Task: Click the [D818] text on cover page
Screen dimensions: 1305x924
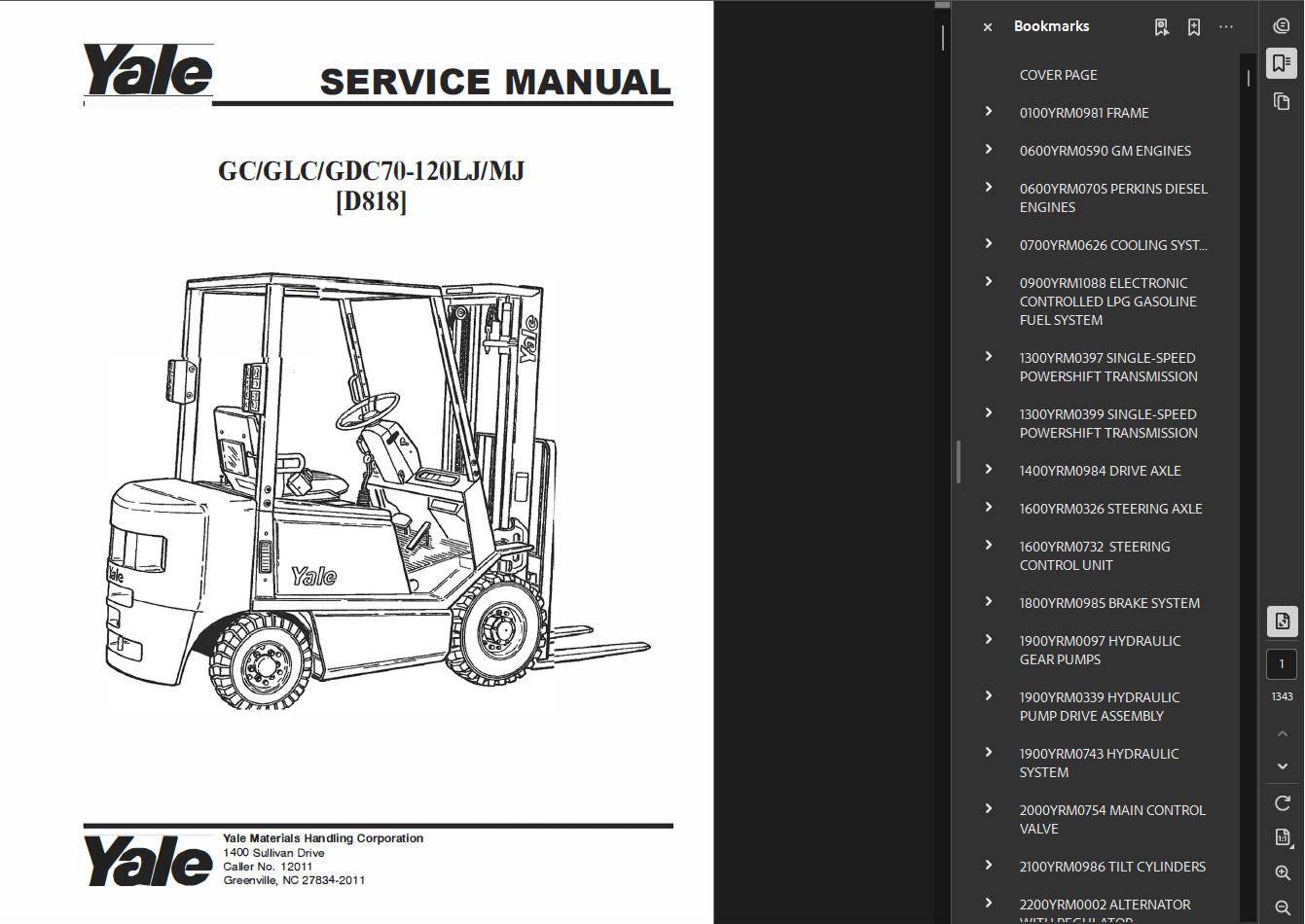Action: (371, 201)
